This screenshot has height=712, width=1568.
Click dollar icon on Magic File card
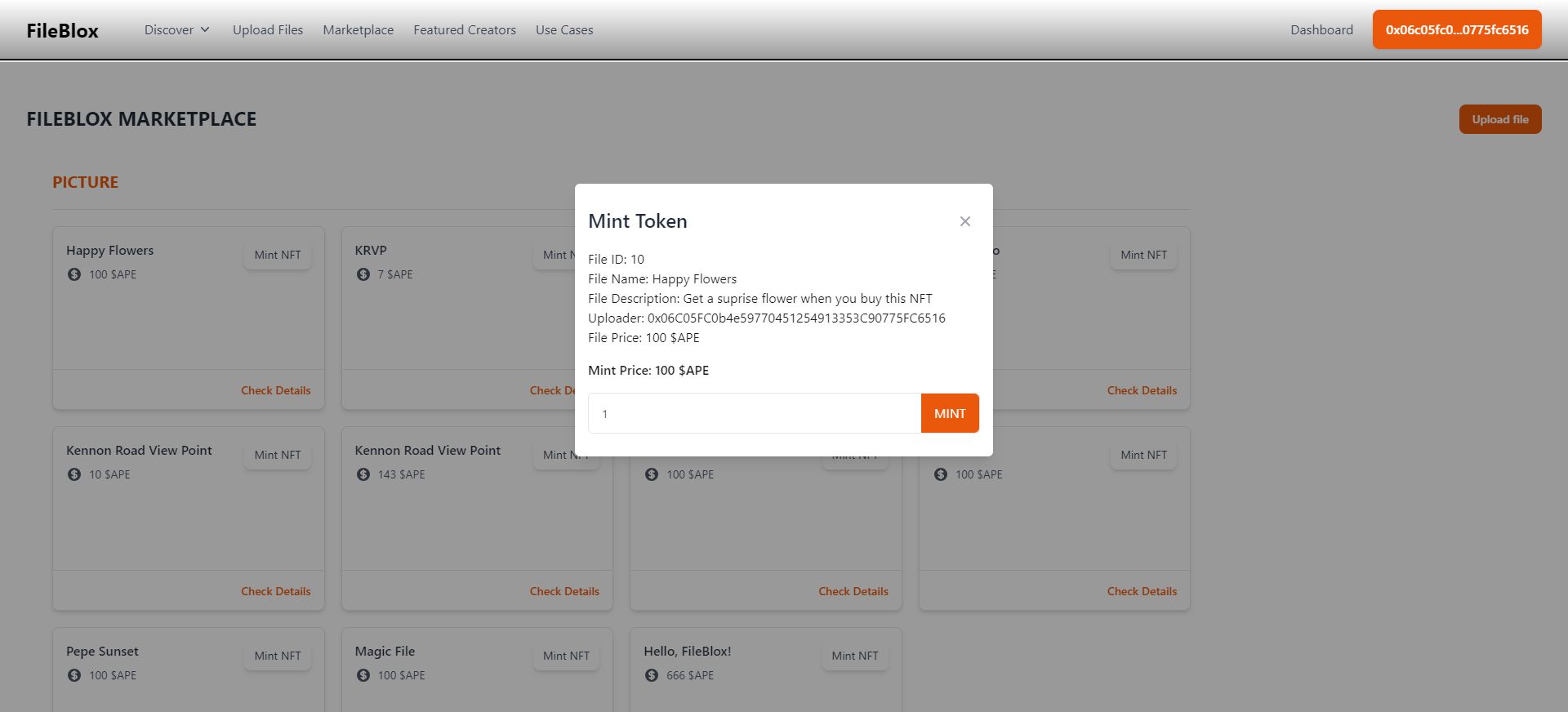click(x=363, y=675)
